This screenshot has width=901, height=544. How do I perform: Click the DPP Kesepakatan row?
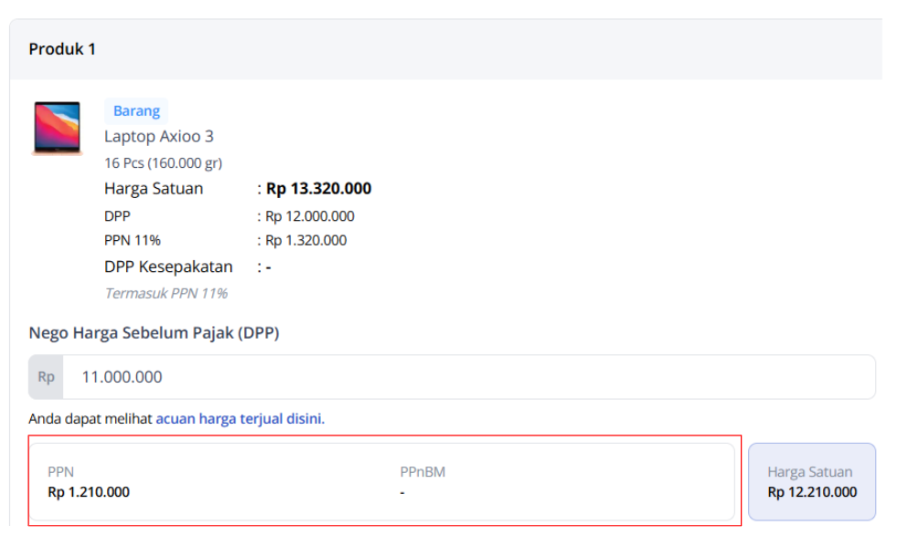pyautogui.click(x=188, y=267)
